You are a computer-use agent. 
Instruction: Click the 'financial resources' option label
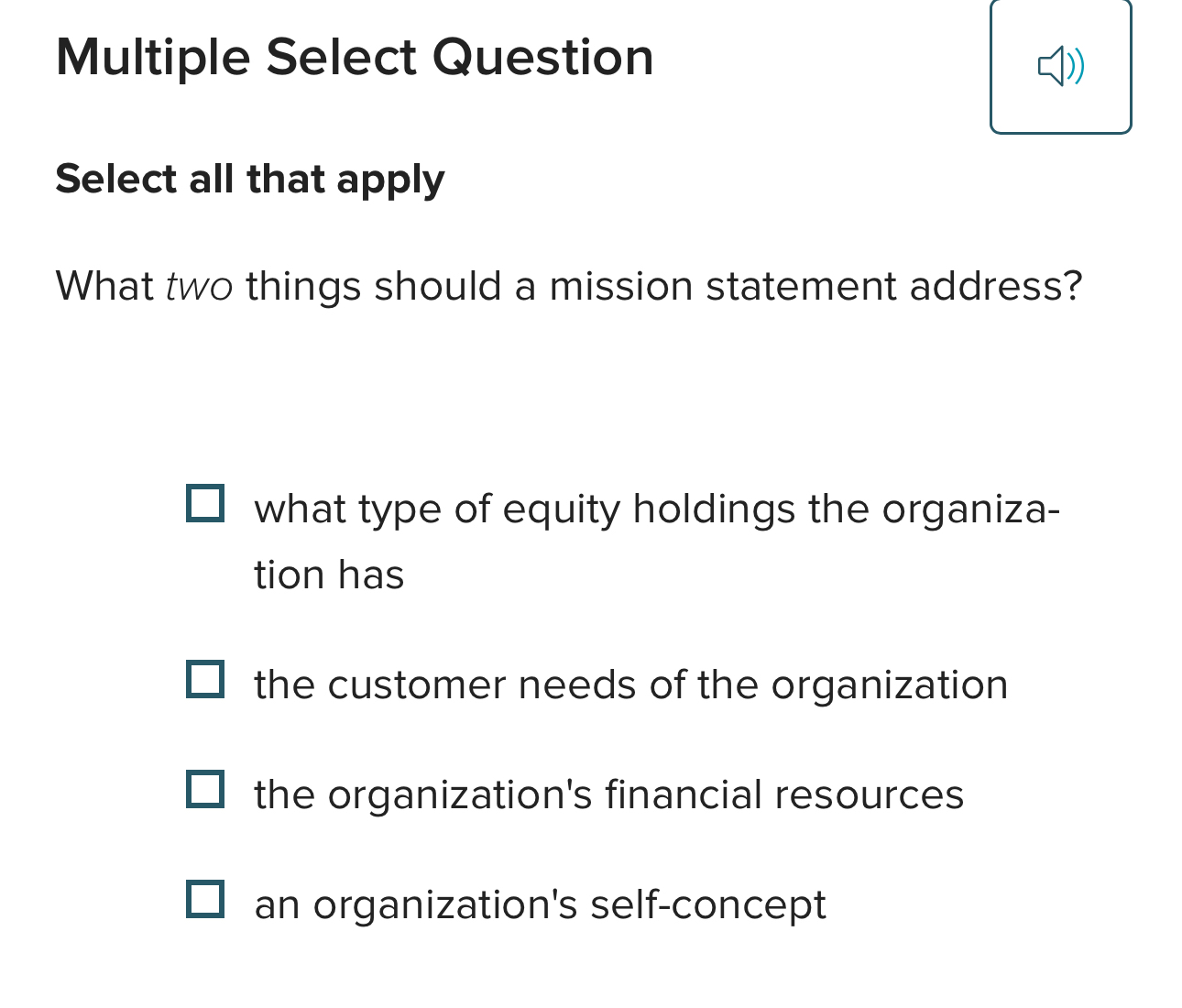608,794
